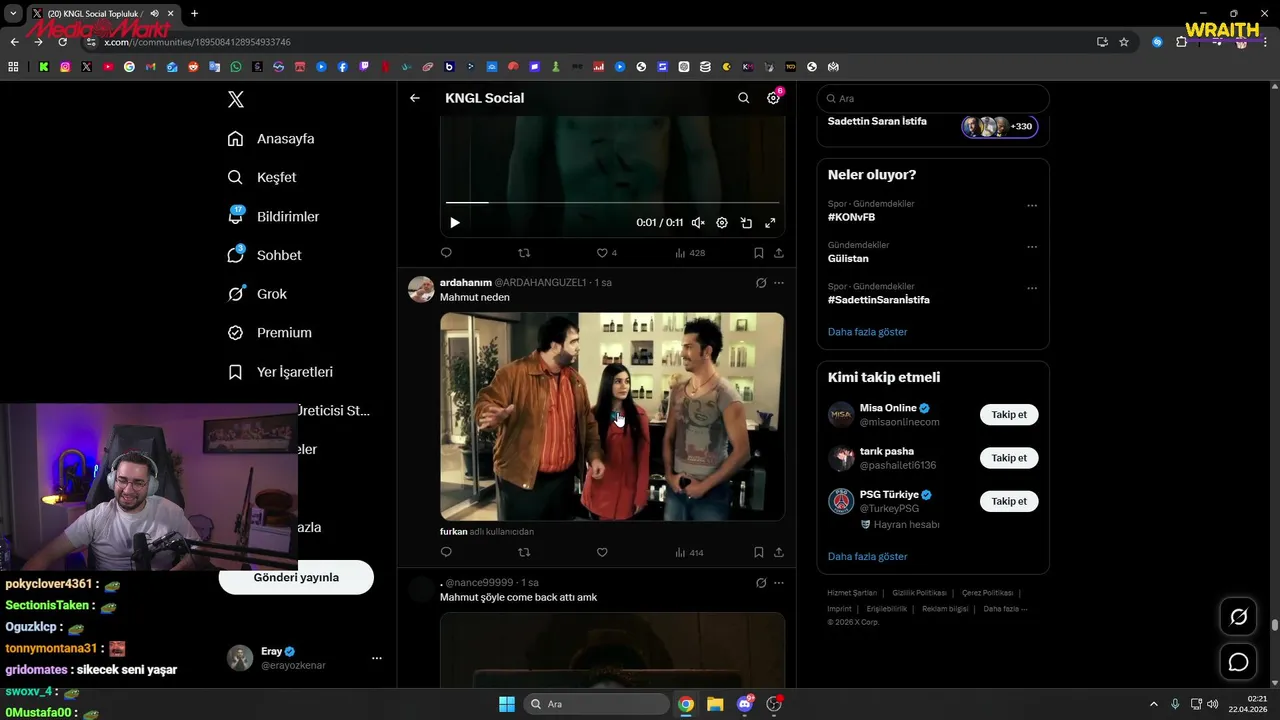
Task: Play the paused video
Action: [454, 223]
